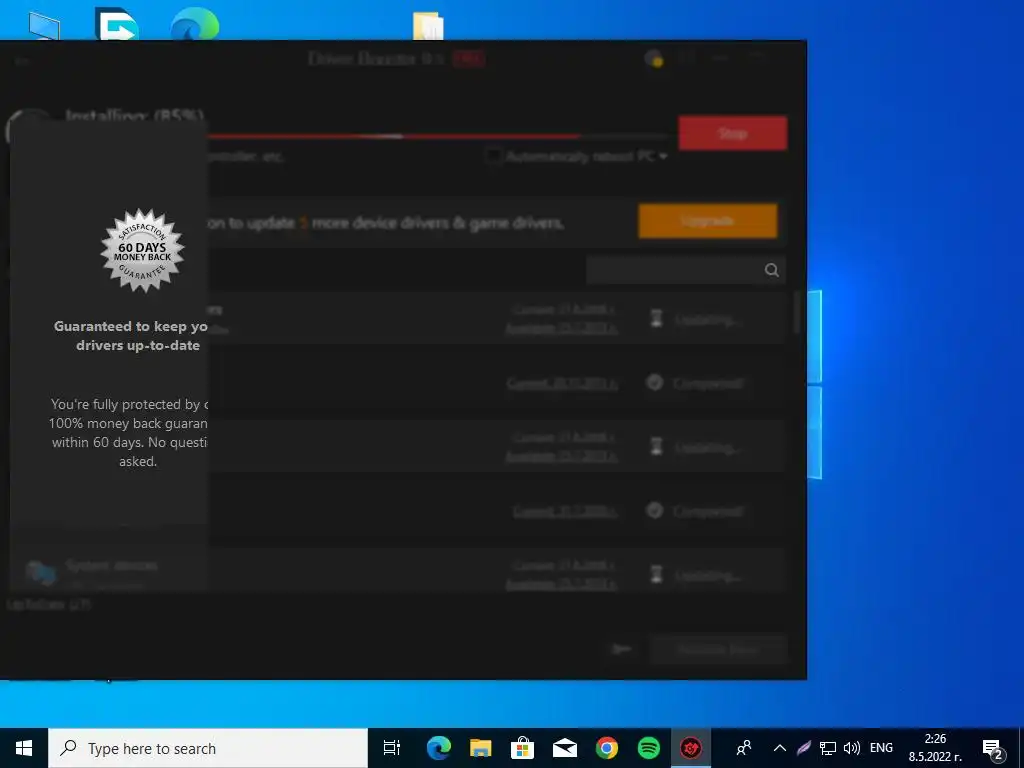Click the Available version link in System devices row
Screen dimensions: 1024x768
[x=561, y=583]
